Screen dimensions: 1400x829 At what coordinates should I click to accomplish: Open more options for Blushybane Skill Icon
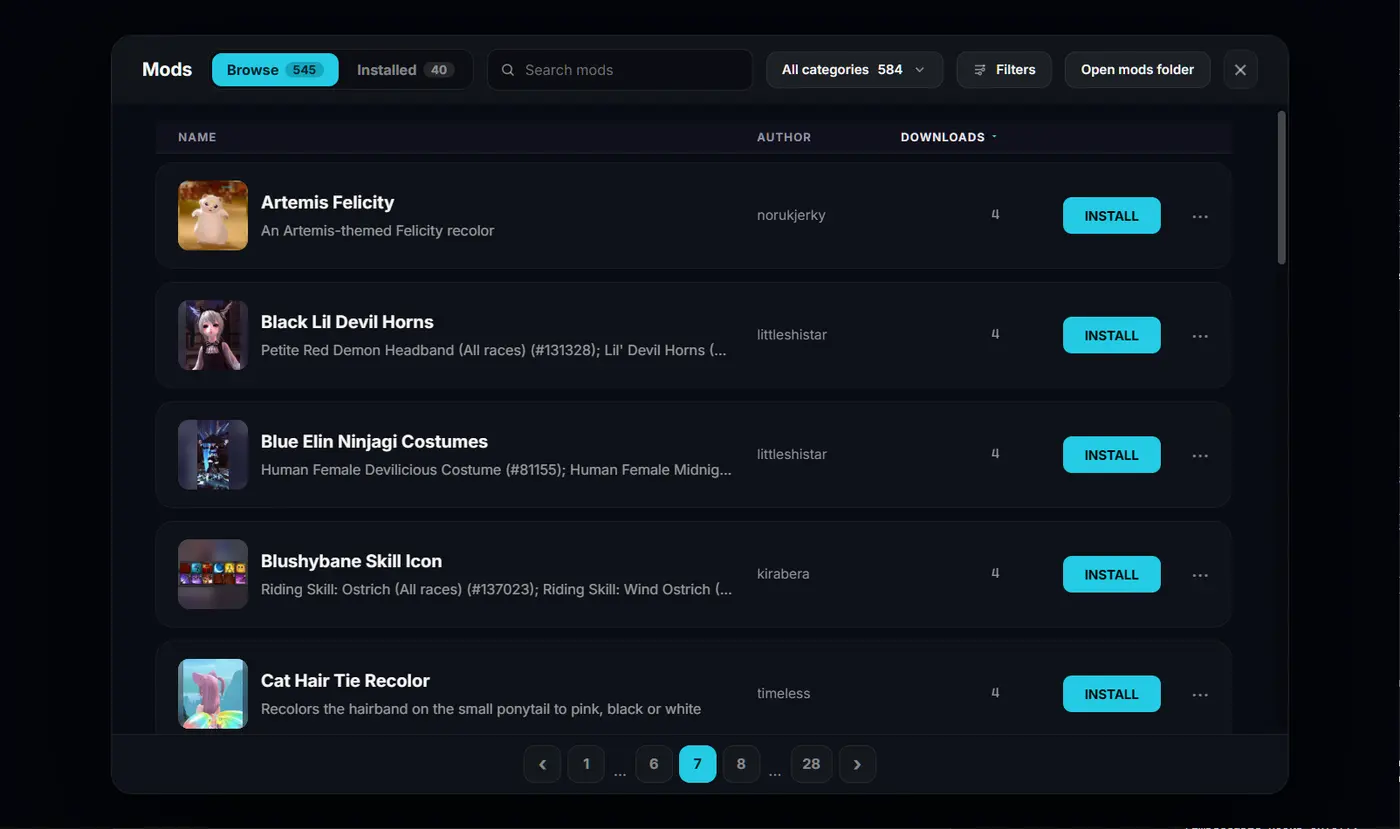[x=1200, y=575]
